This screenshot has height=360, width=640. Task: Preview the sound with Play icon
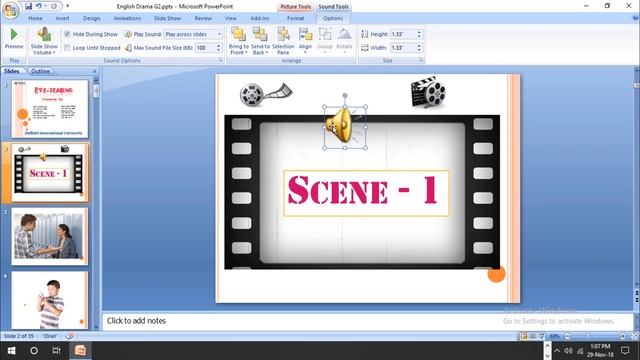14,35
